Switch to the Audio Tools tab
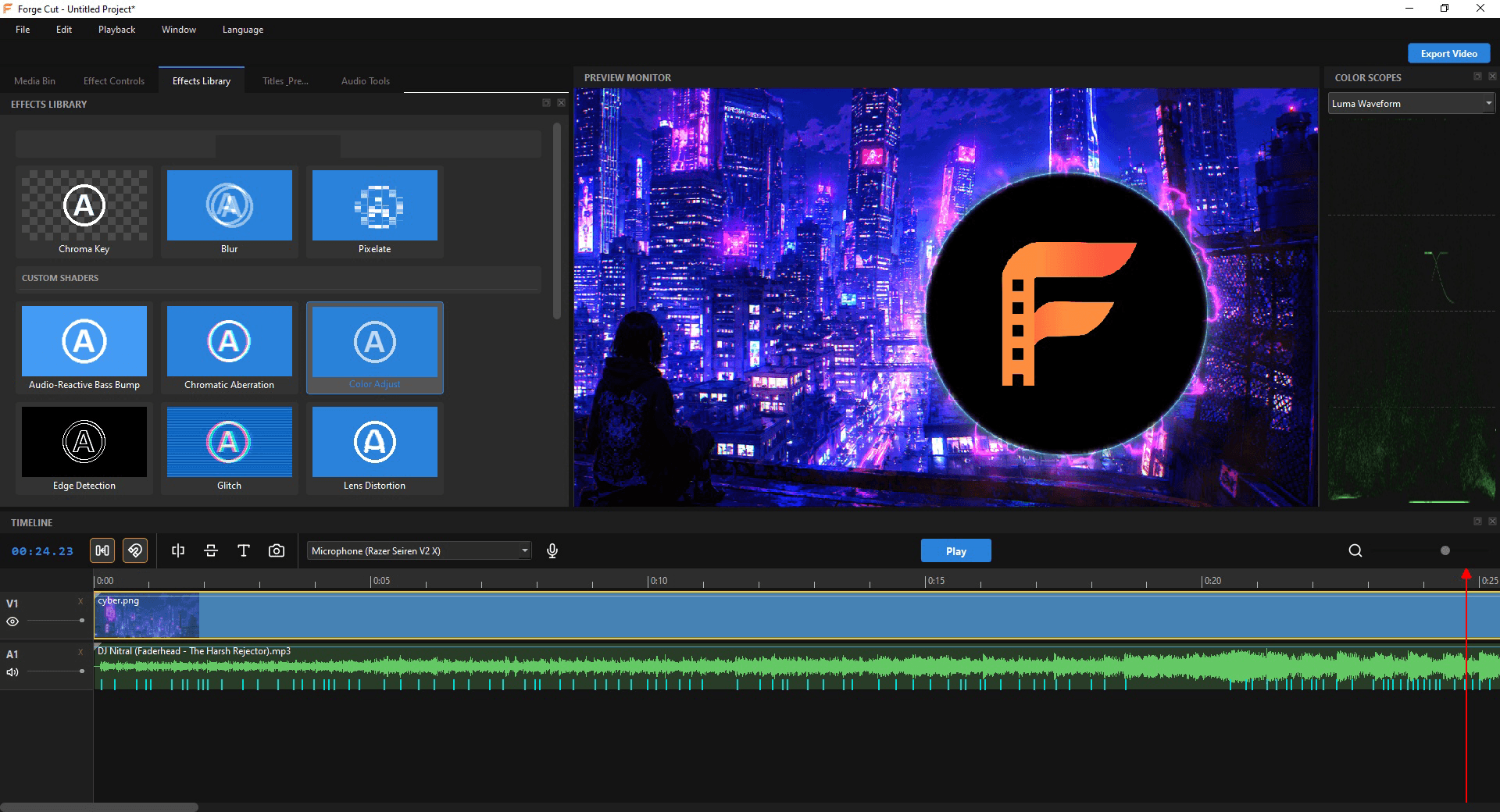1500x812 pixels. (x=366, y=80)
